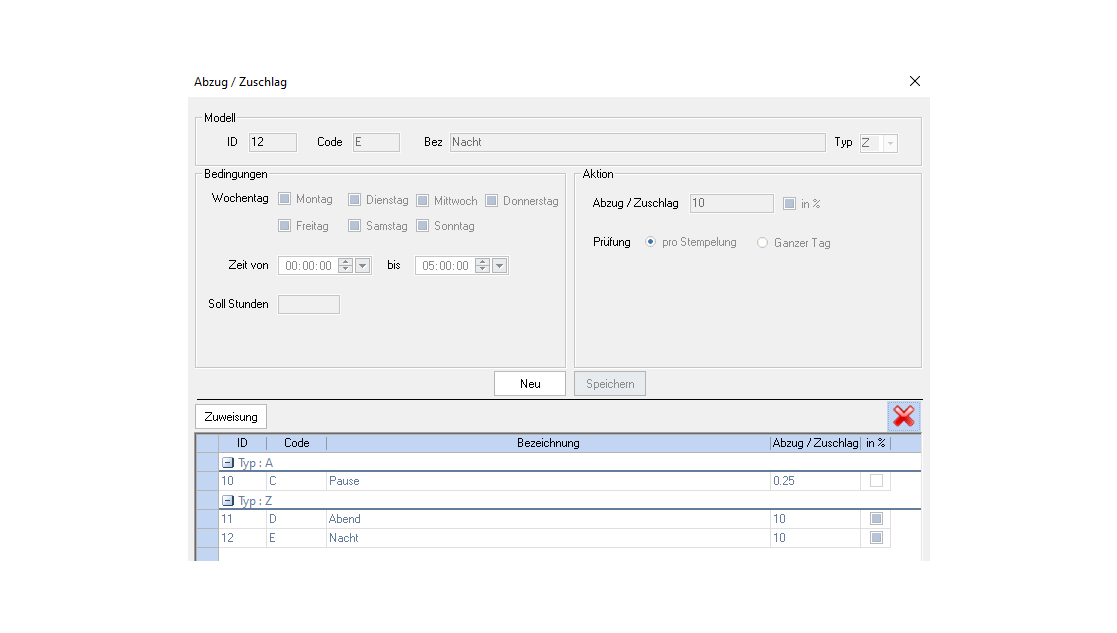This screenshot has height=633, width=1117.
Task: Select the Nacht row in the table
Action: [x=548, y=538]
